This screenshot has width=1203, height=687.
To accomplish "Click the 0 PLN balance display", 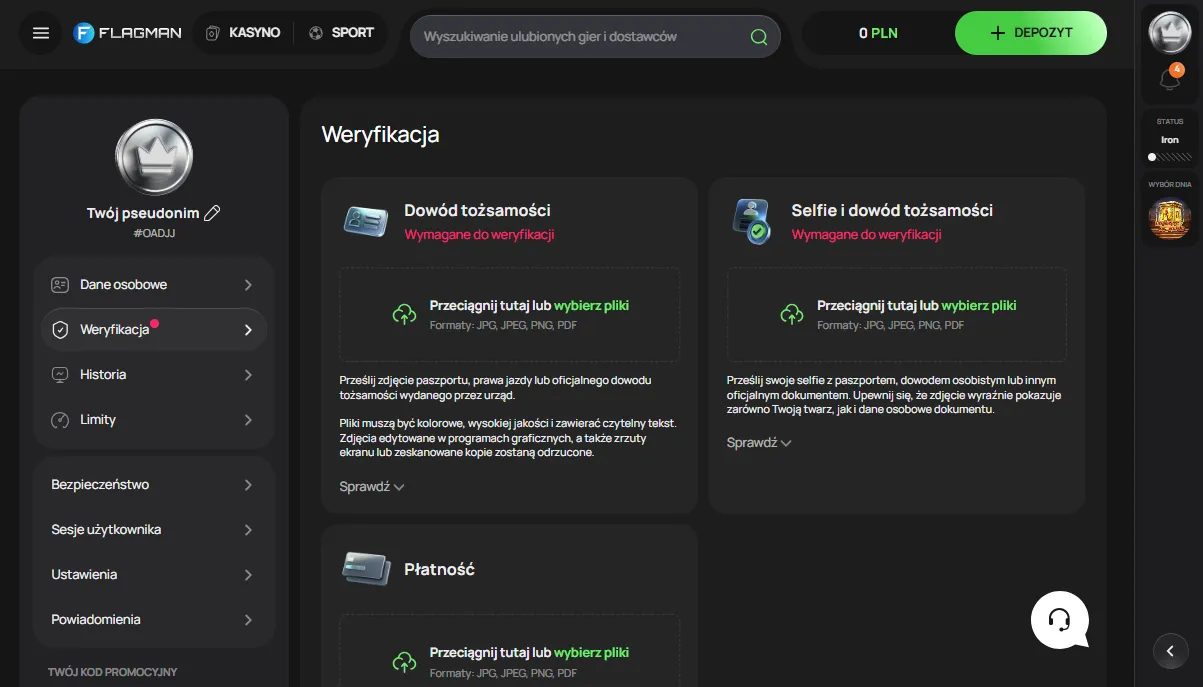I will point(878,33).
